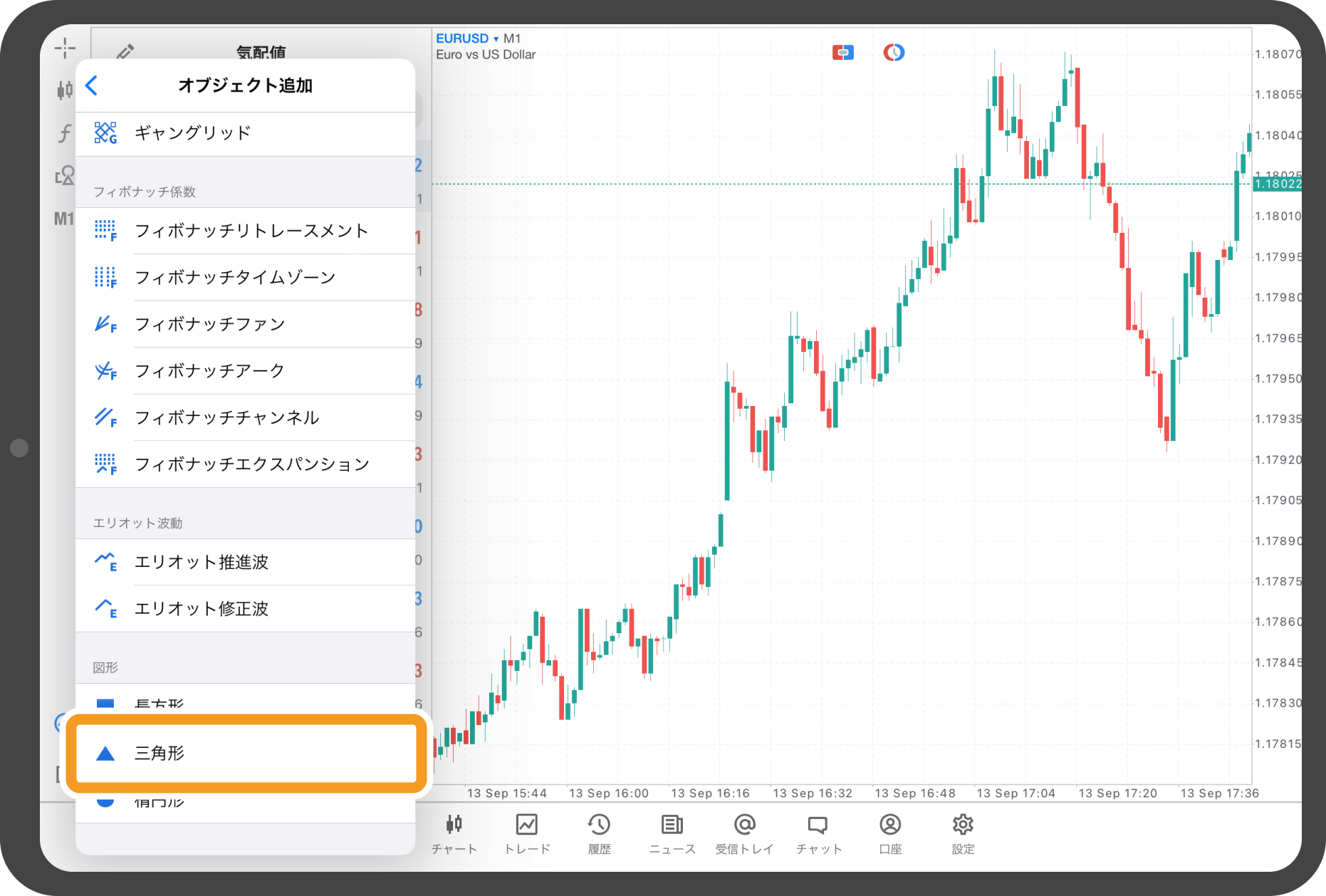Tap the back arrow in Add Object panel

point(92,85)
